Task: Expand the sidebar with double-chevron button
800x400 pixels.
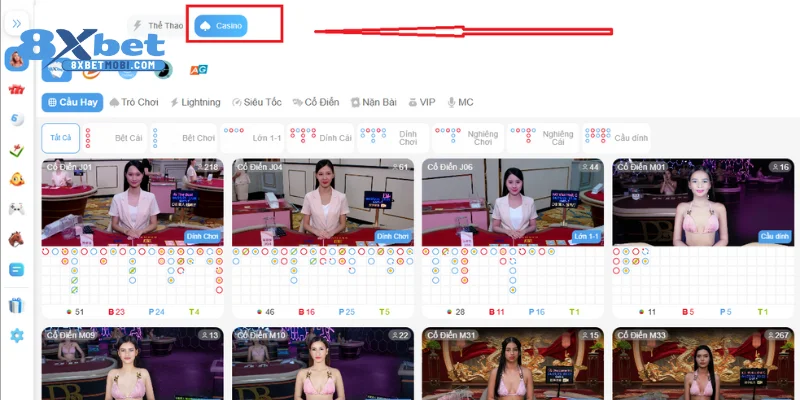Action: click(x=16, y=23)
